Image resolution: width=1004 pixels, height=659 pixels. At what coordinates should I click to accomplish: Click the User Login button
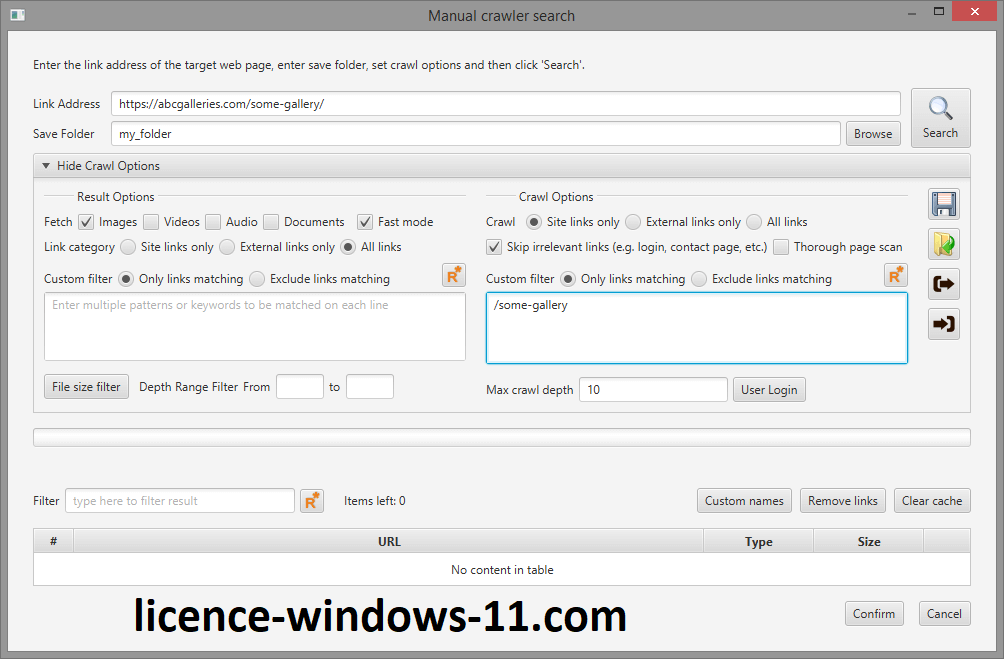[768, 390]
